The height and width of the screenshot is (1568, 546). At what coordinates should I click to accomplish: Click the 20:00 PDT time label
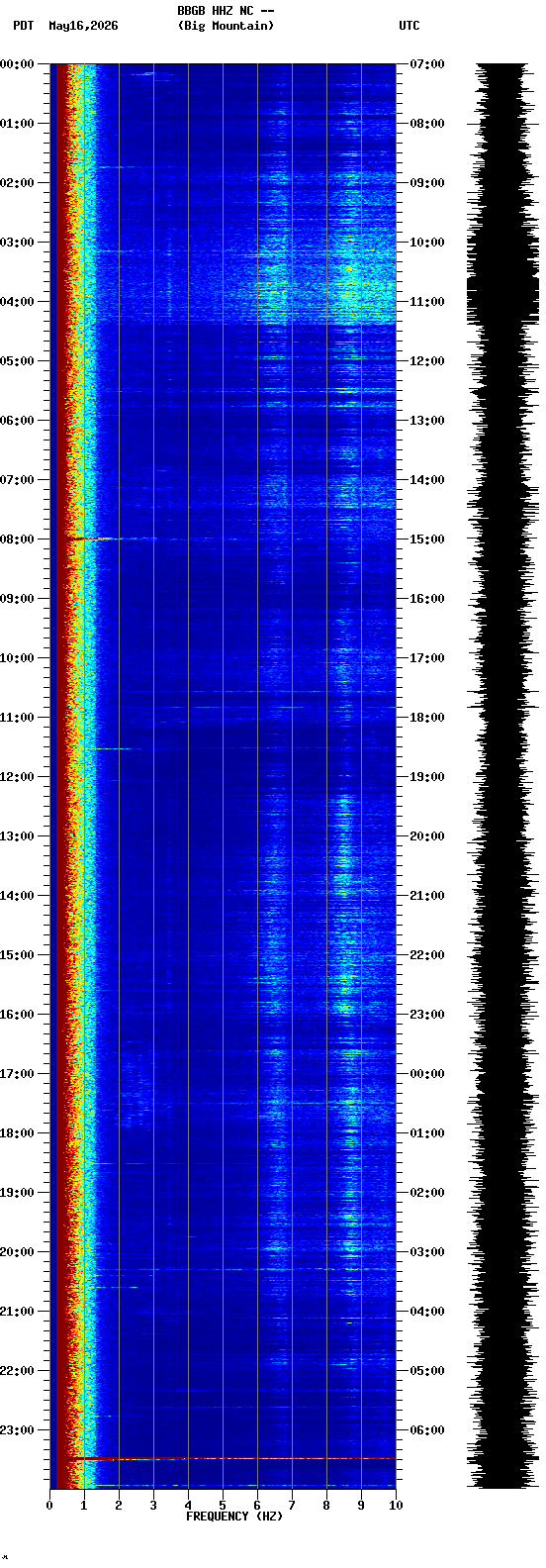click(17, 1252)
